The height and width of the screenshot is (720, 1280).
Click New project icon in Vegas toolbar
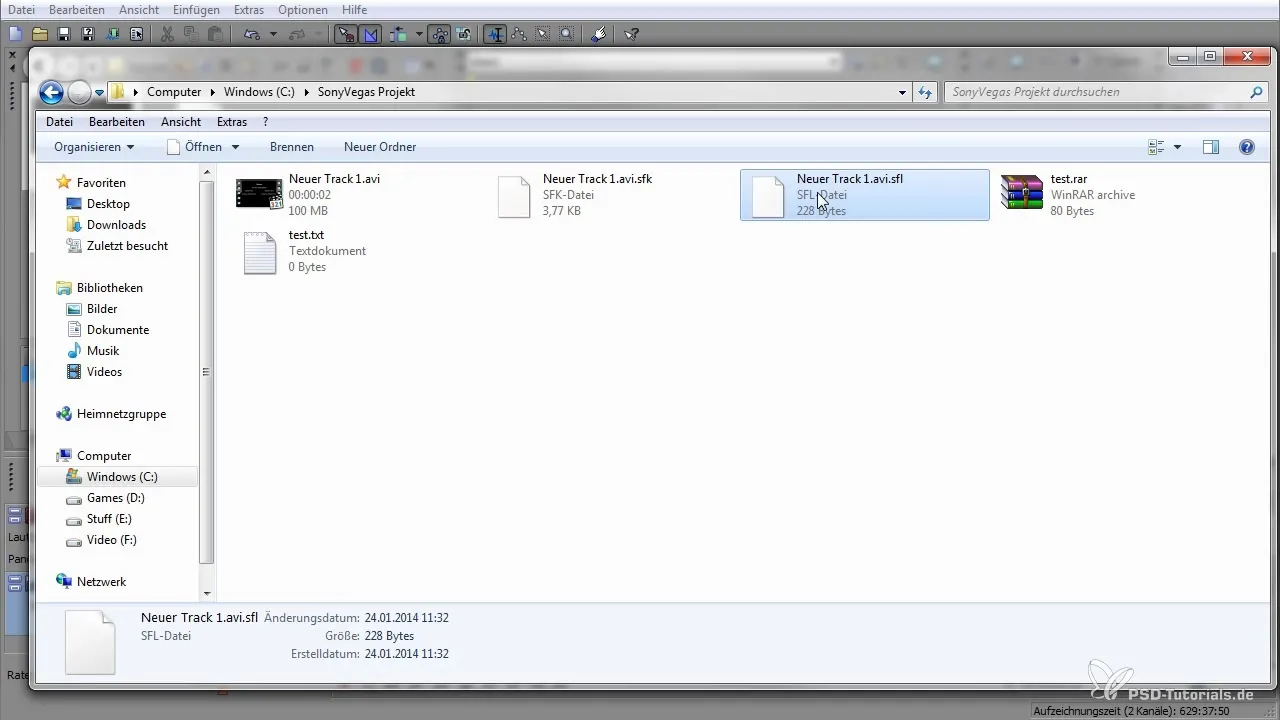15,34
